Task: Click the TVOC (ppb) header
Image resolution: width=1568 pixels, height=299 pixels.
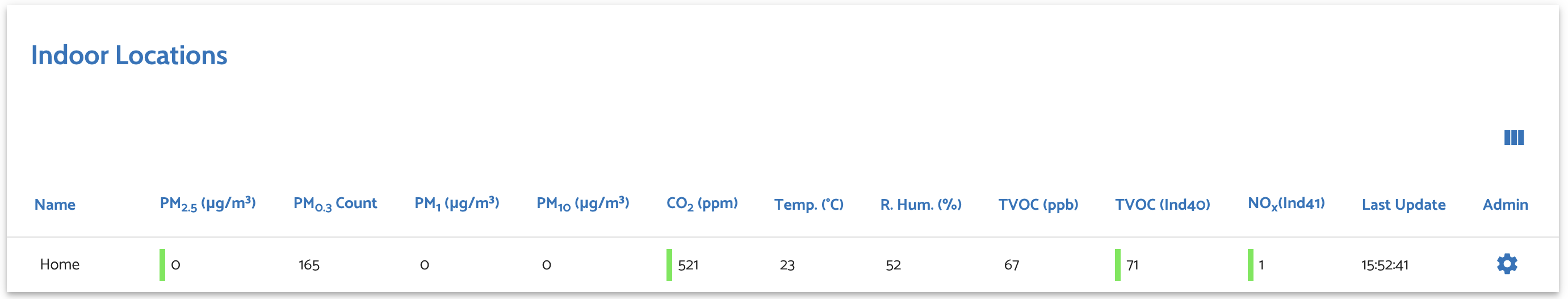Action: point(1038,205)
